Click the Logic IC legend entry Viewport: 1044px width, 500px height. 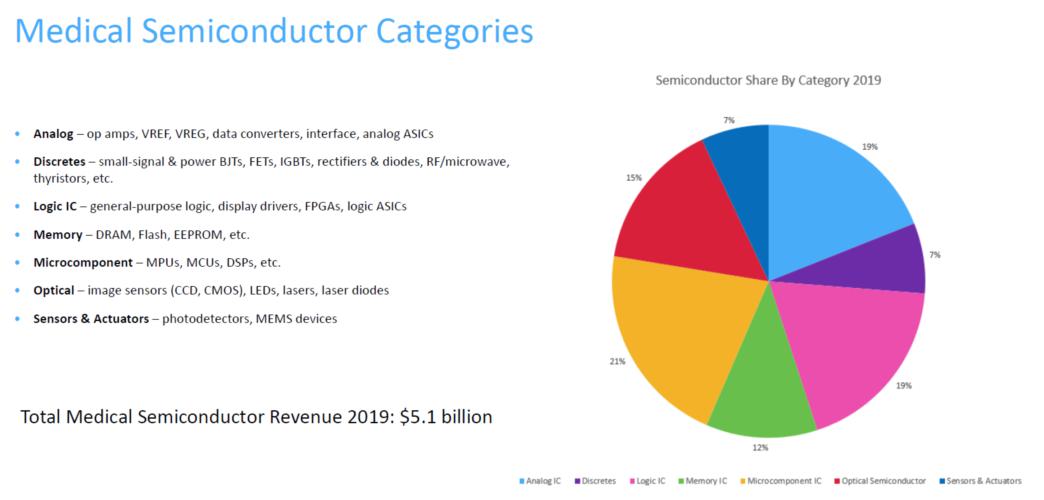[x=650, y=481]
